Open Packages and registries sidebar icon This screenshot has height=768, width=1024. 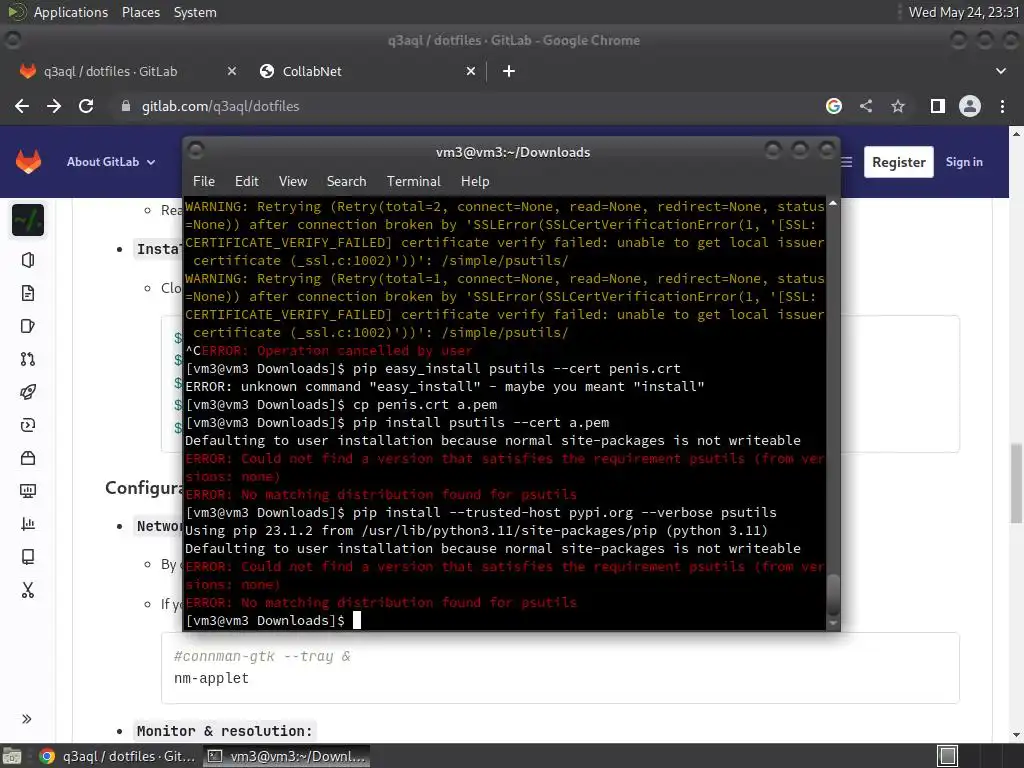[27, 458]
